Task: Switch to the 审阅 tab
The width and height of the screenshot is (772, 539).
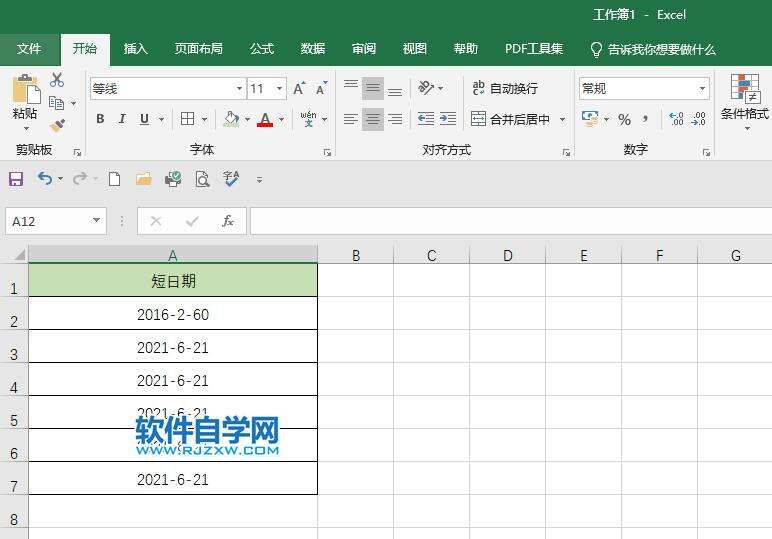Action: [x=364, y=49]
